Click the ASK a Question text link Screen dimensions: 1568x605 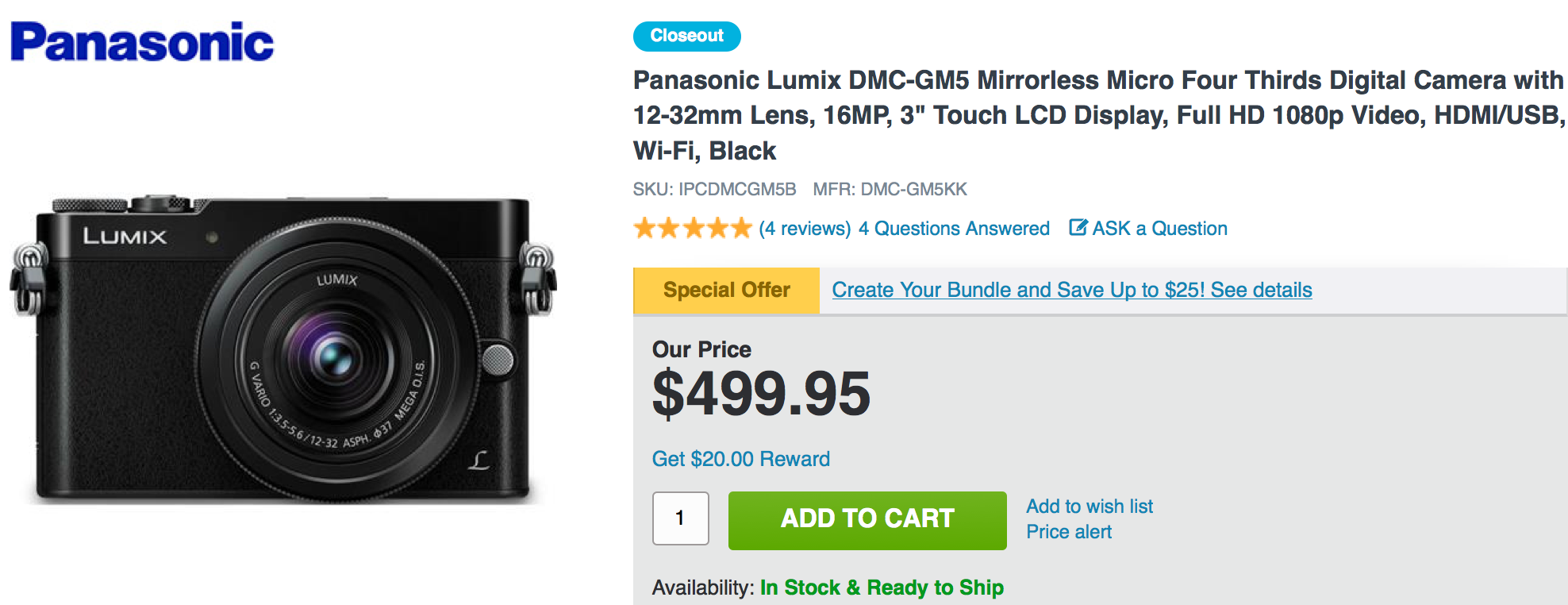click(x=1159, y=229)
